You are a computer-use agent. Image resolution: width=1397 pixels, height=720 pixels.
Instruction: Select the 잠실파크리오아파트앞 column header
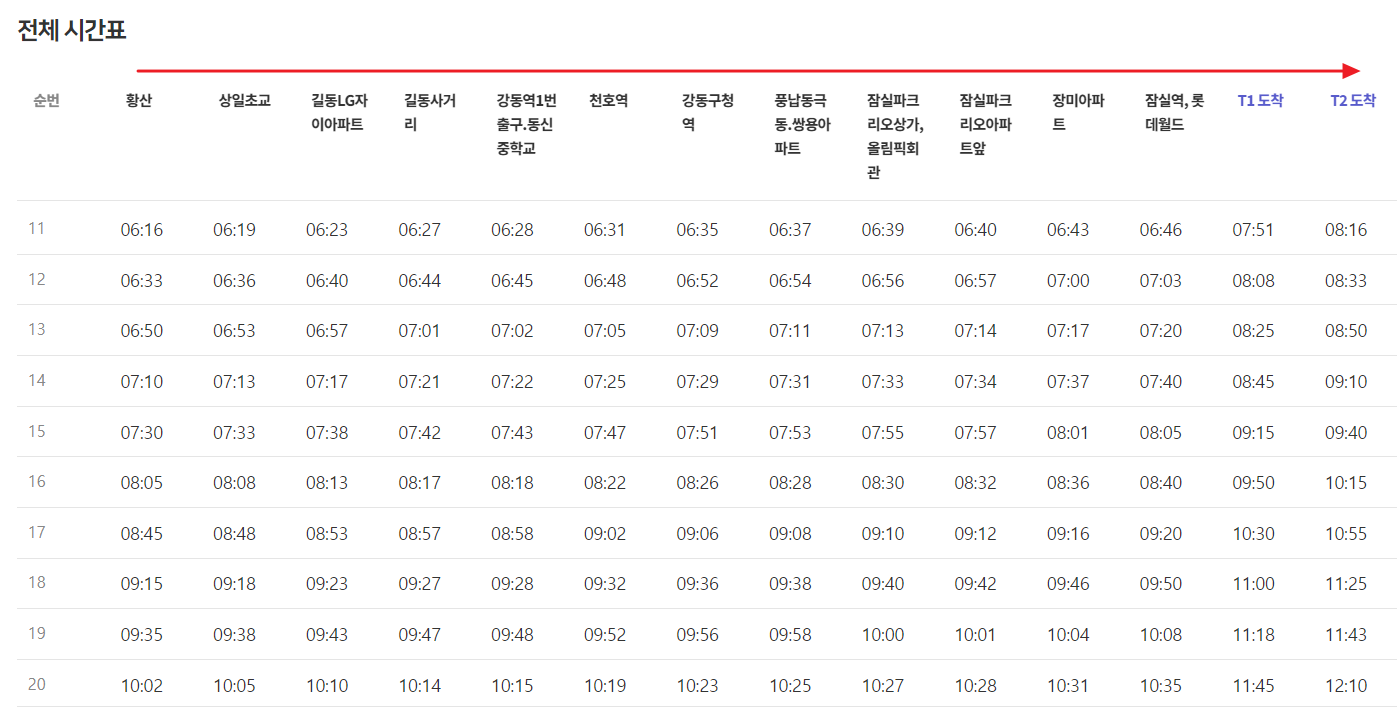click(985, 124)
